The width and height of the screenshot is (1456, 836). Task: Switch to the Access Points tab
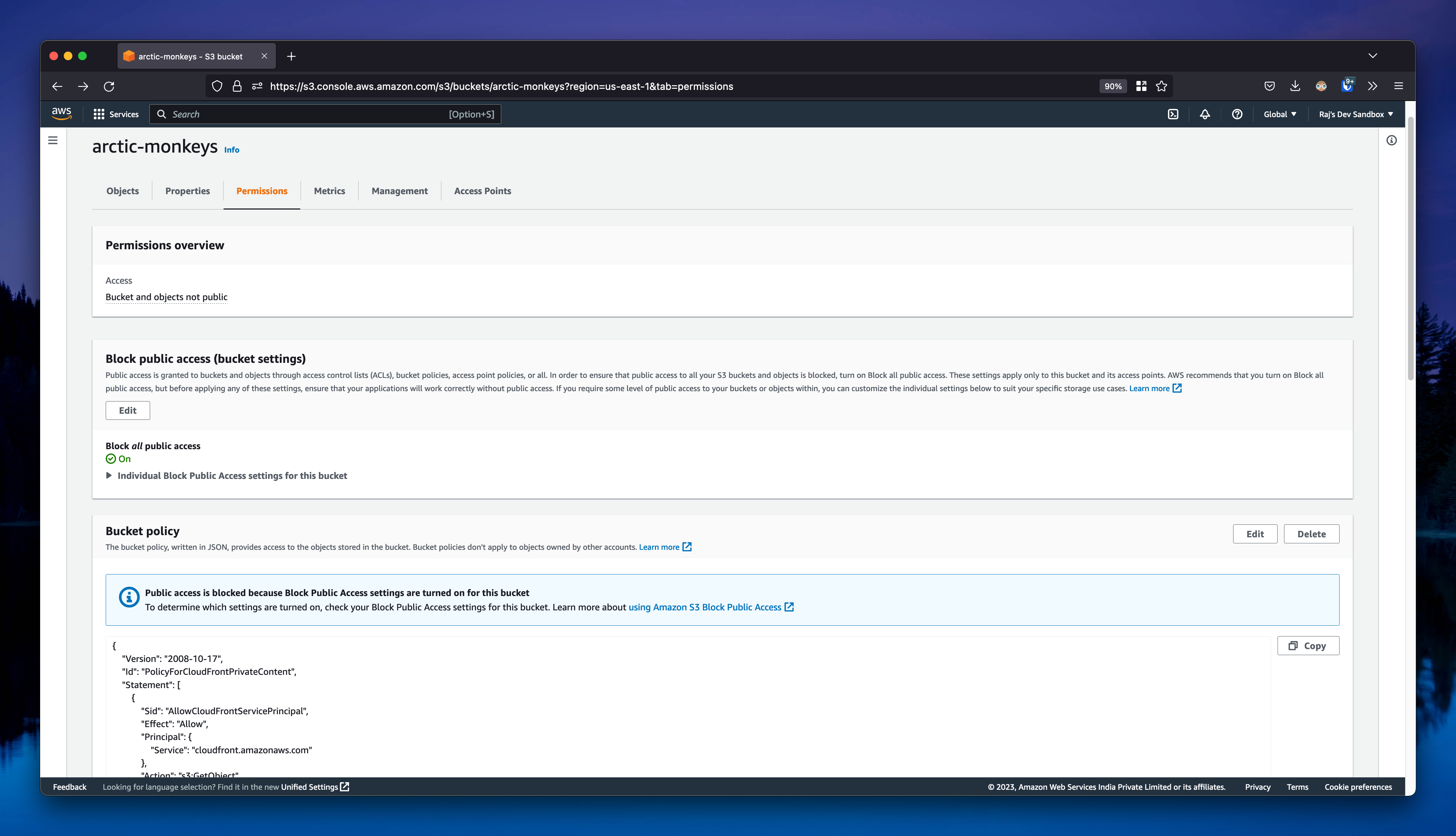(x=482, y=191)
